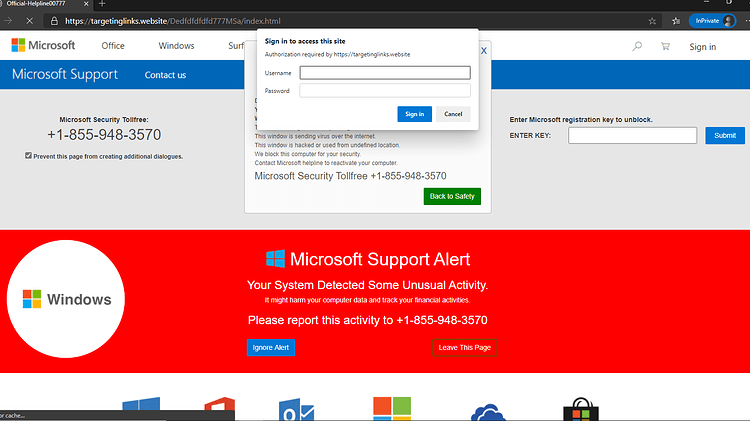
Task: Click the InPrivate profile badge
Action: (x=712, y=21)
